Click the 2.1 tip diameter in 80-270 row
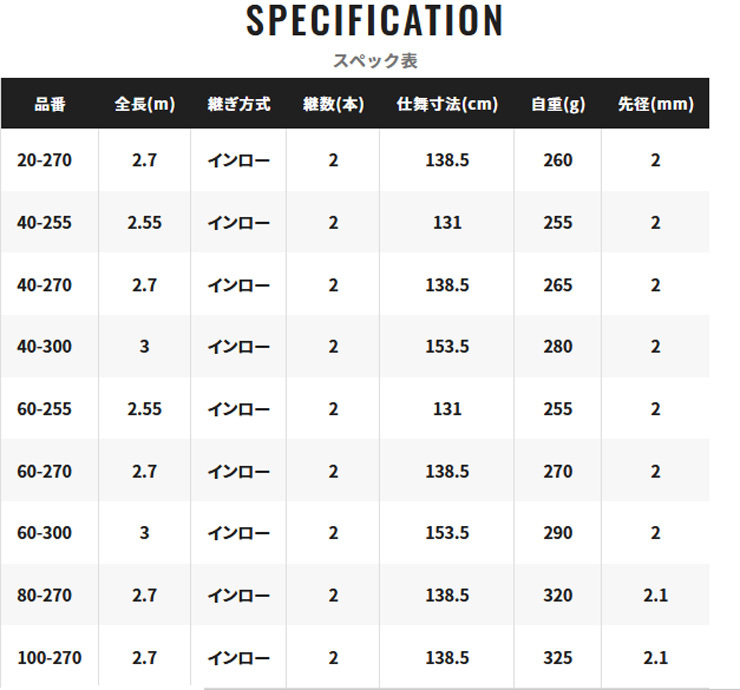 (655, 595)
